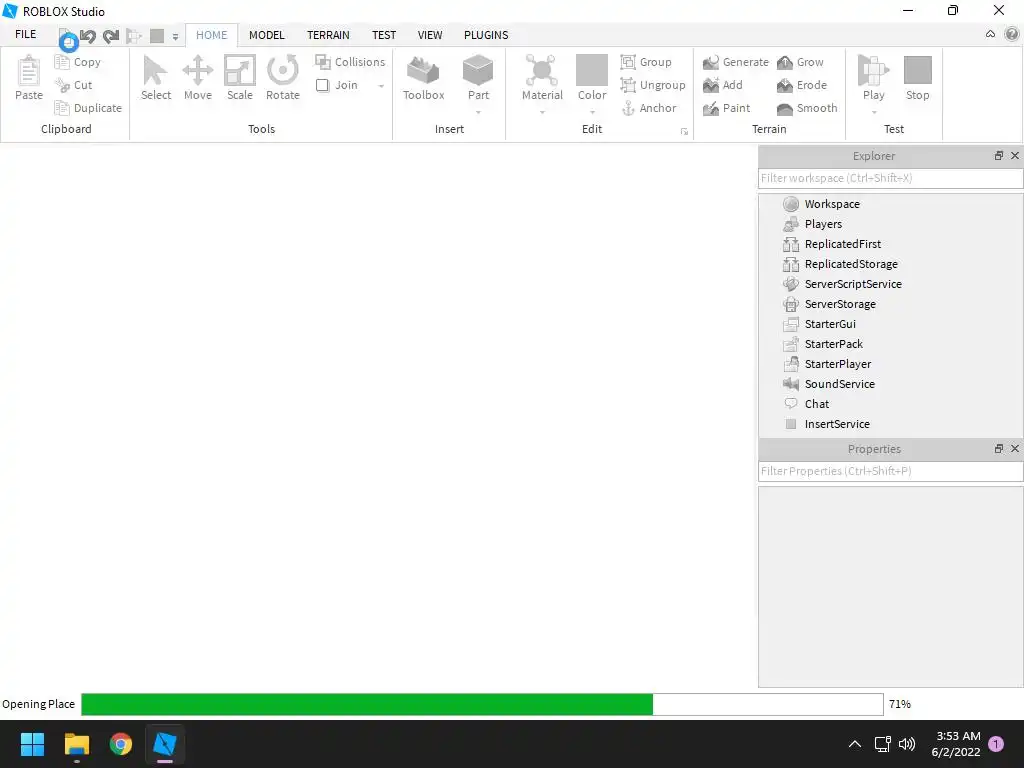Open Chrome from the taskbar
The height and width of the screenshot is (768, 1024).
(x=120, y=744)
